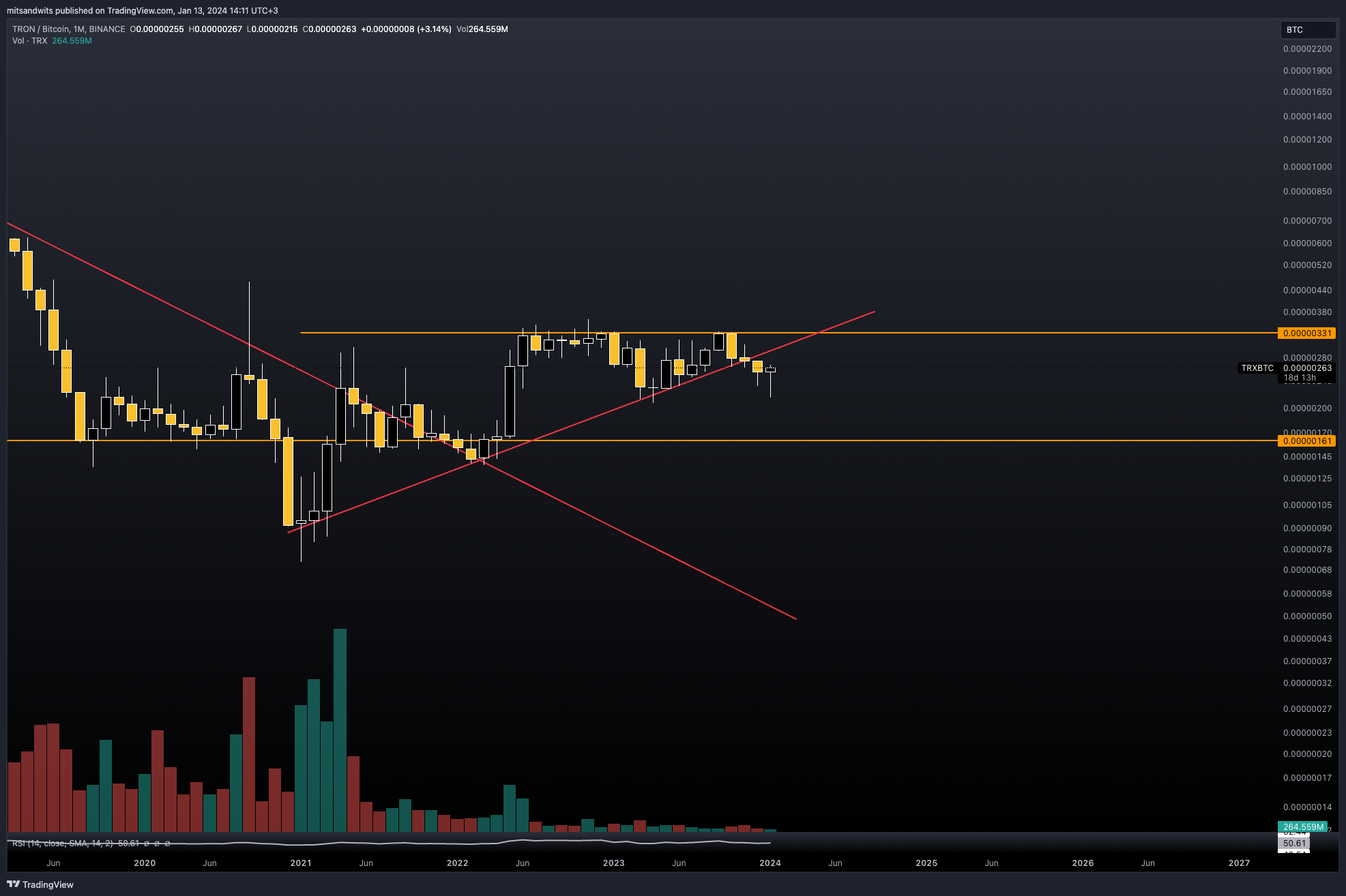Click the Jun label between 2024 and 2025

point(835,863)
